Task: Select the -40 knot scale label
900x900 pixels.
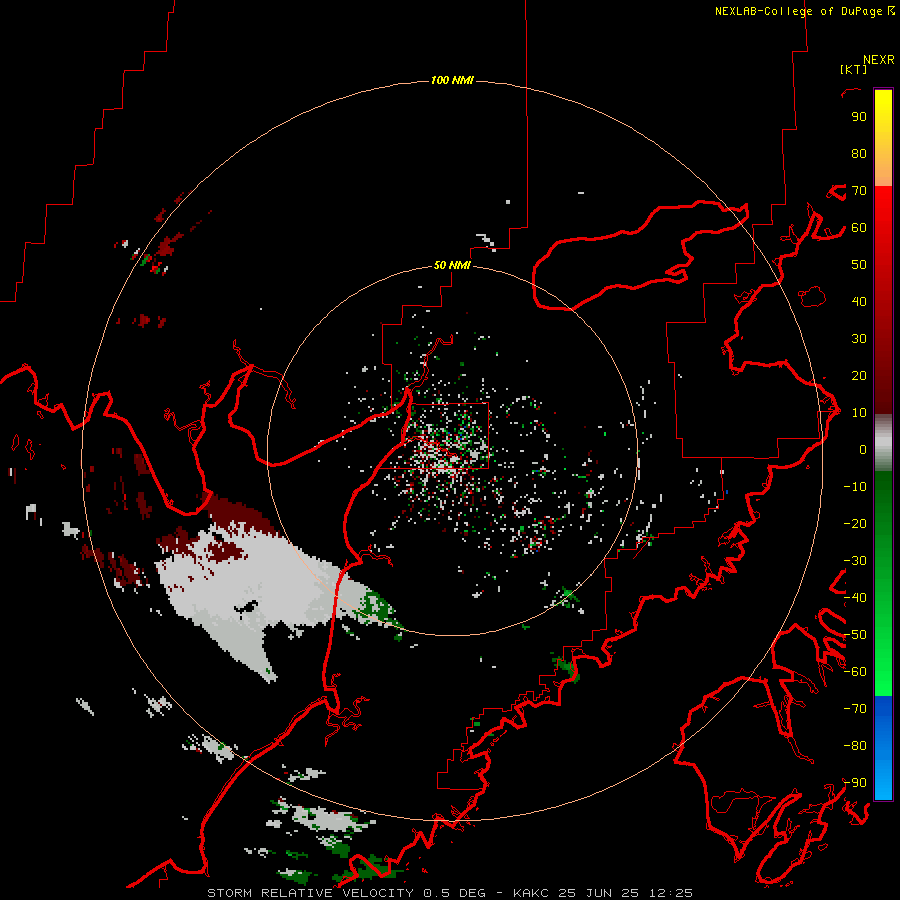Action: (x=855, y=598)
